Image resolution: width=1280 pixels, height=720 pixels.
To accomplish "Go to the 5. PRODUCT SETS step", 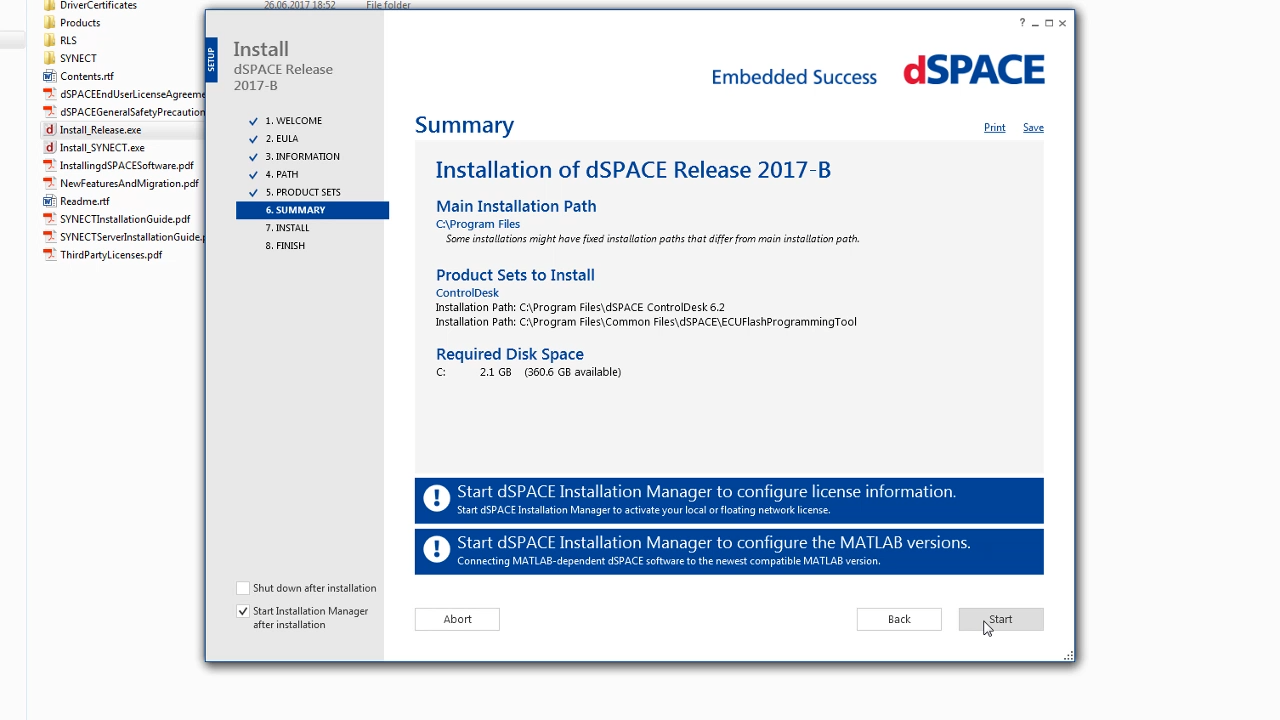I will (302, 192).
